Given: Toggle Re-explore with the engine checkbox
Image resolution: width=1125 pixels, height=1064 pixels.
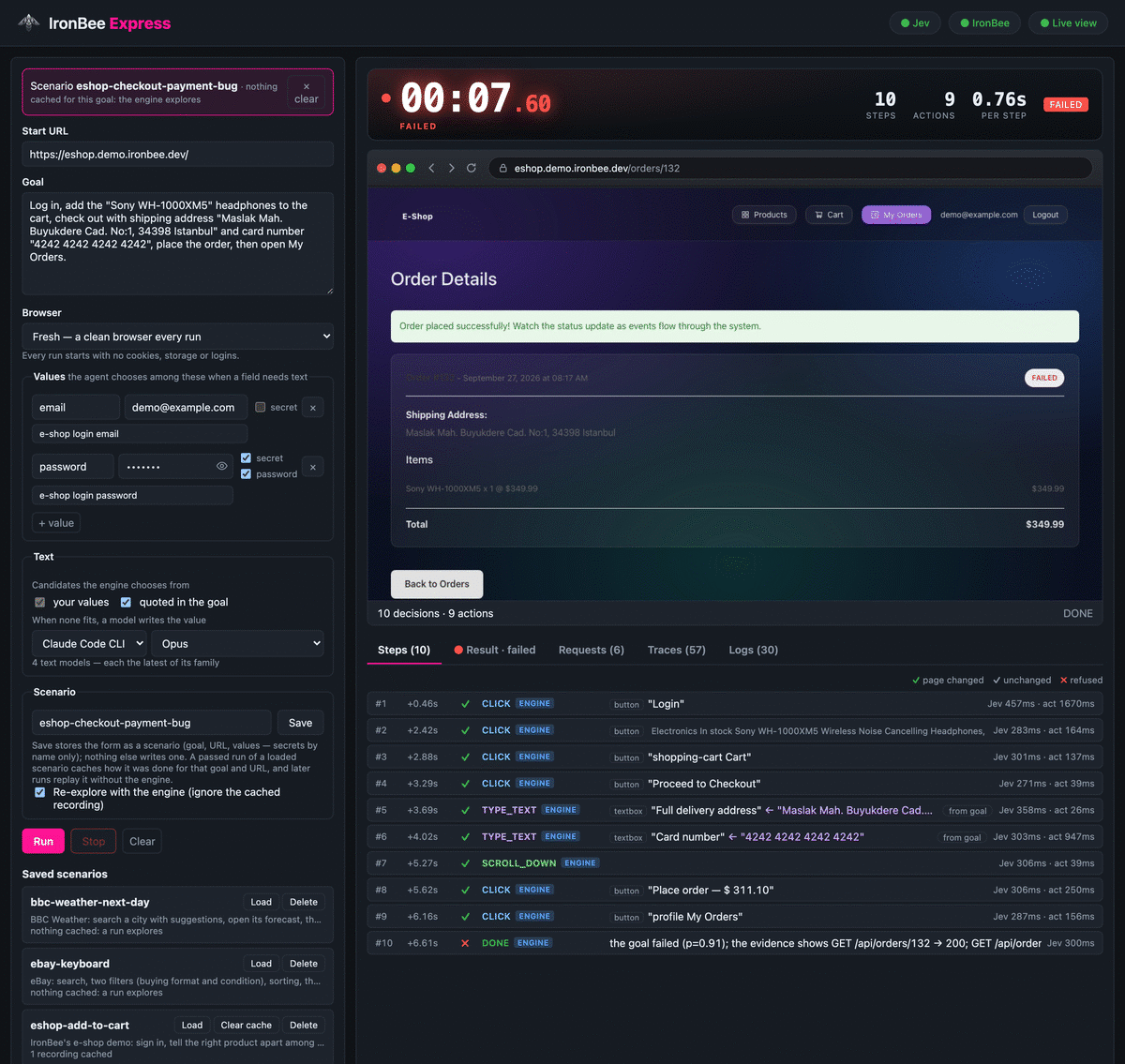Looking at the screenshot, I should click(x=39, y=792).
